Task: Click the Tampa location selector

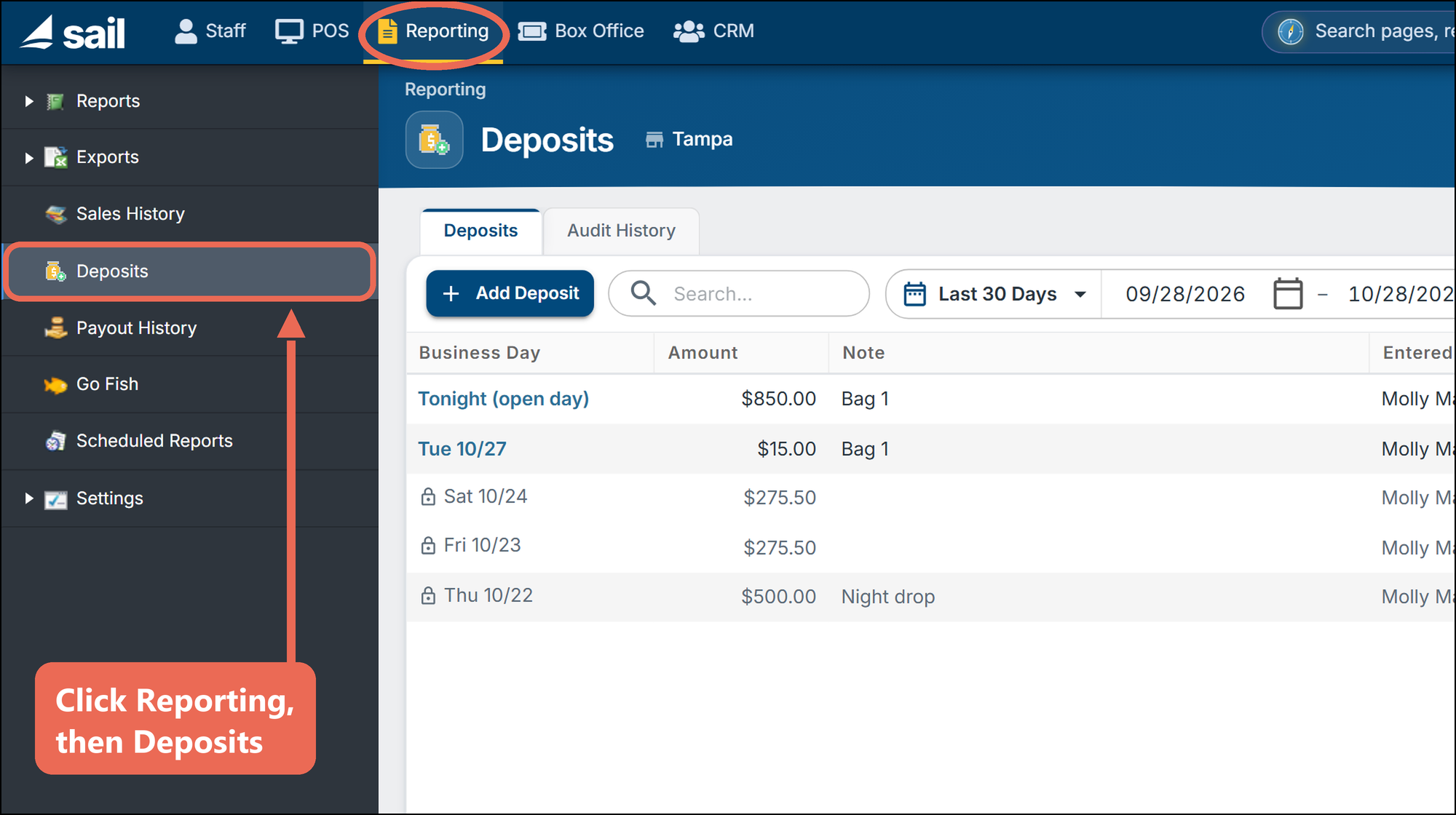Action: pos(689,139)
